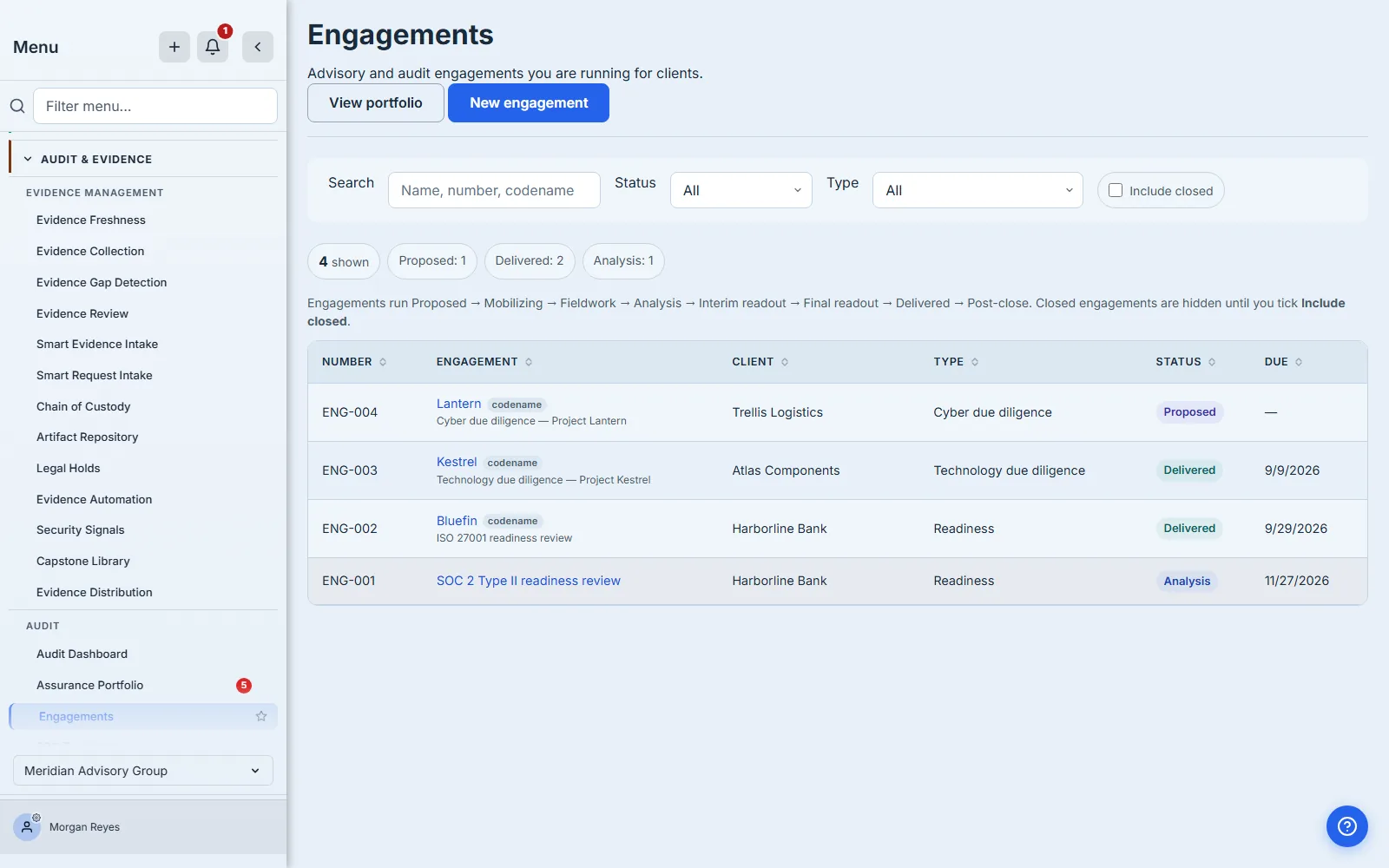Open the help question mark button
Viewport: 1389px width, 868px height.
tap(1347, 826)
